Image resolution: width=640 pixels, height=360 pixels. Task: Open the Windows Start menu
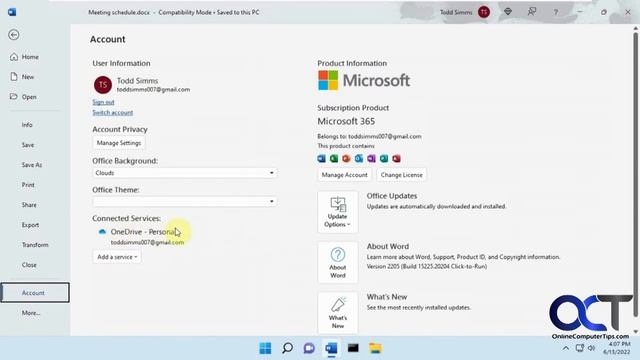(x=265, y=348)
